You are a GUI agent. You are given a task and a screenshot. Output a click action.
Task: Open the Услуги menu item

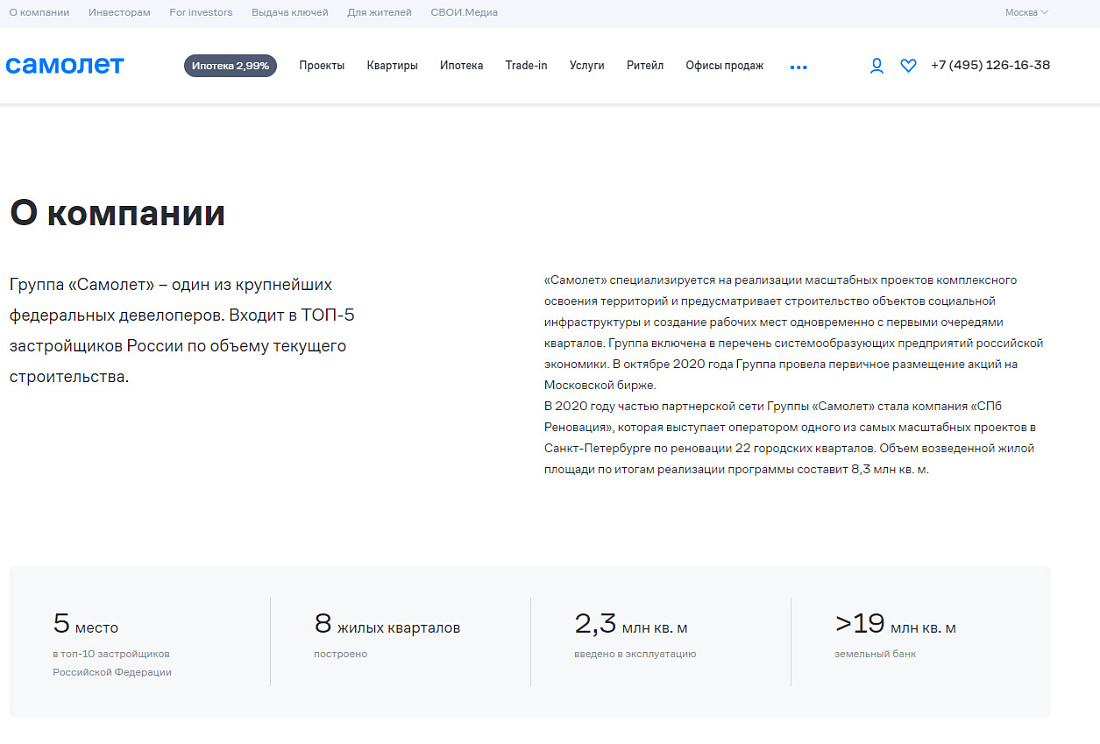[x=587, y=65]
